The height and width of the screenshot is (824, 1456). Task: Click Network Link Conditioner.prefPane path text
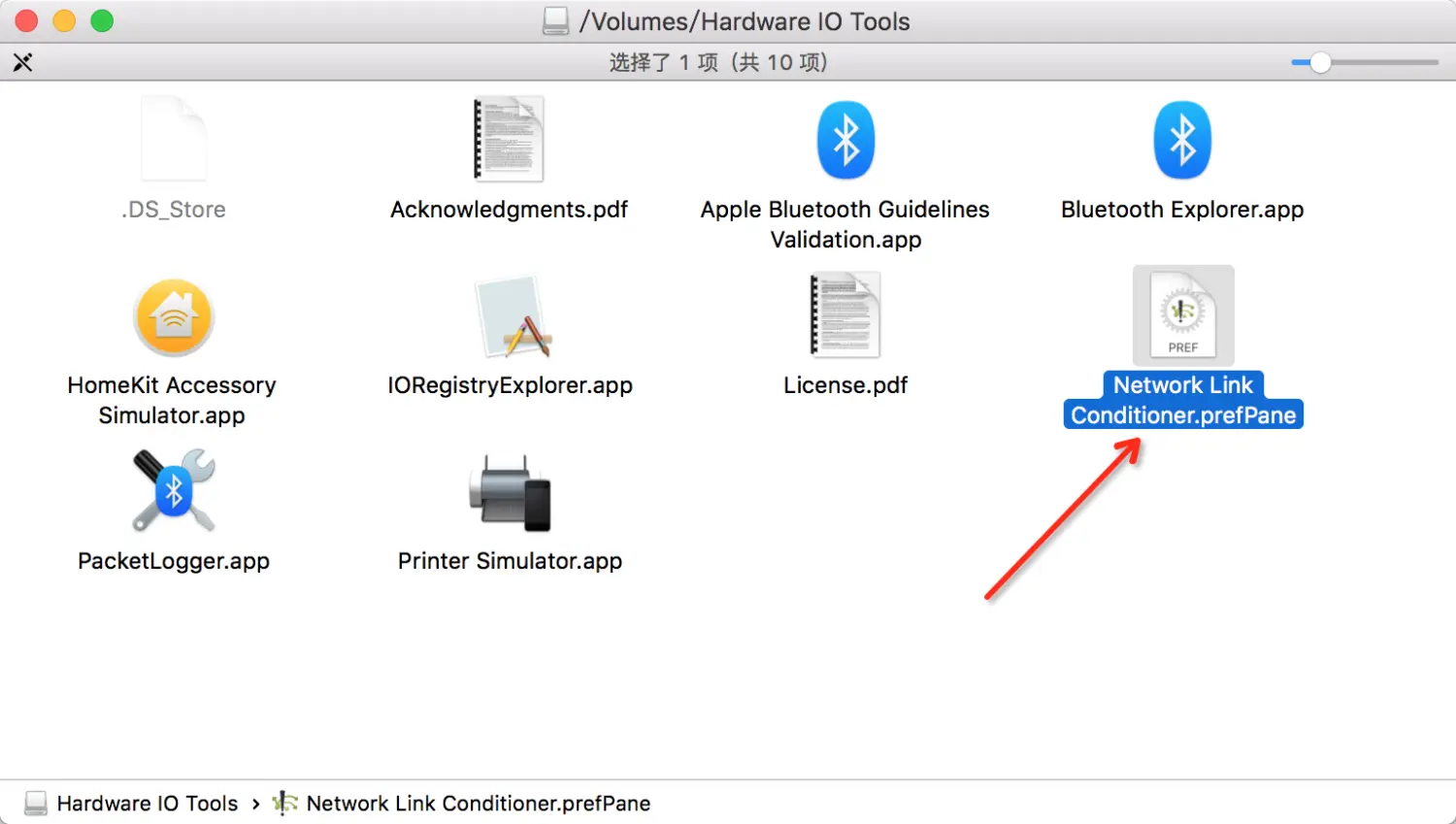479,804
